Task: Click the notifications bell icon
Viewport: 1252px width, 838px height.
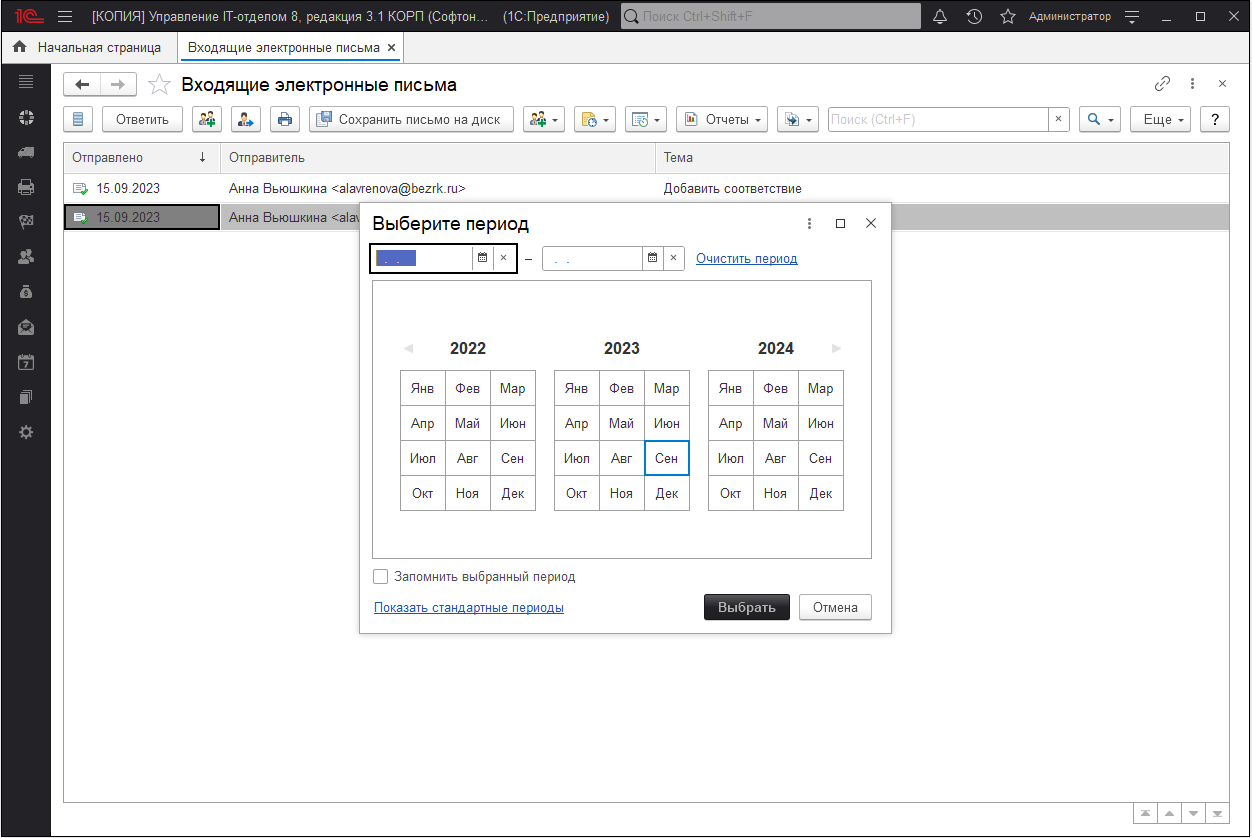Action: (x=940, y=17)
